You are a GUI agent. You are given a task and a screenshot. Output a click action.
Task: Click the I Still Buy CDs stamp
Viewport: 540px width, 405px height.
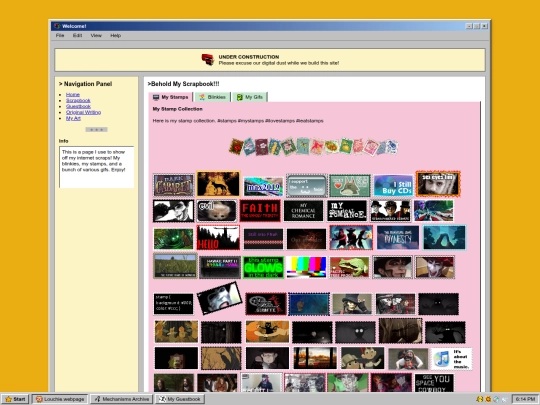[393, 185]
